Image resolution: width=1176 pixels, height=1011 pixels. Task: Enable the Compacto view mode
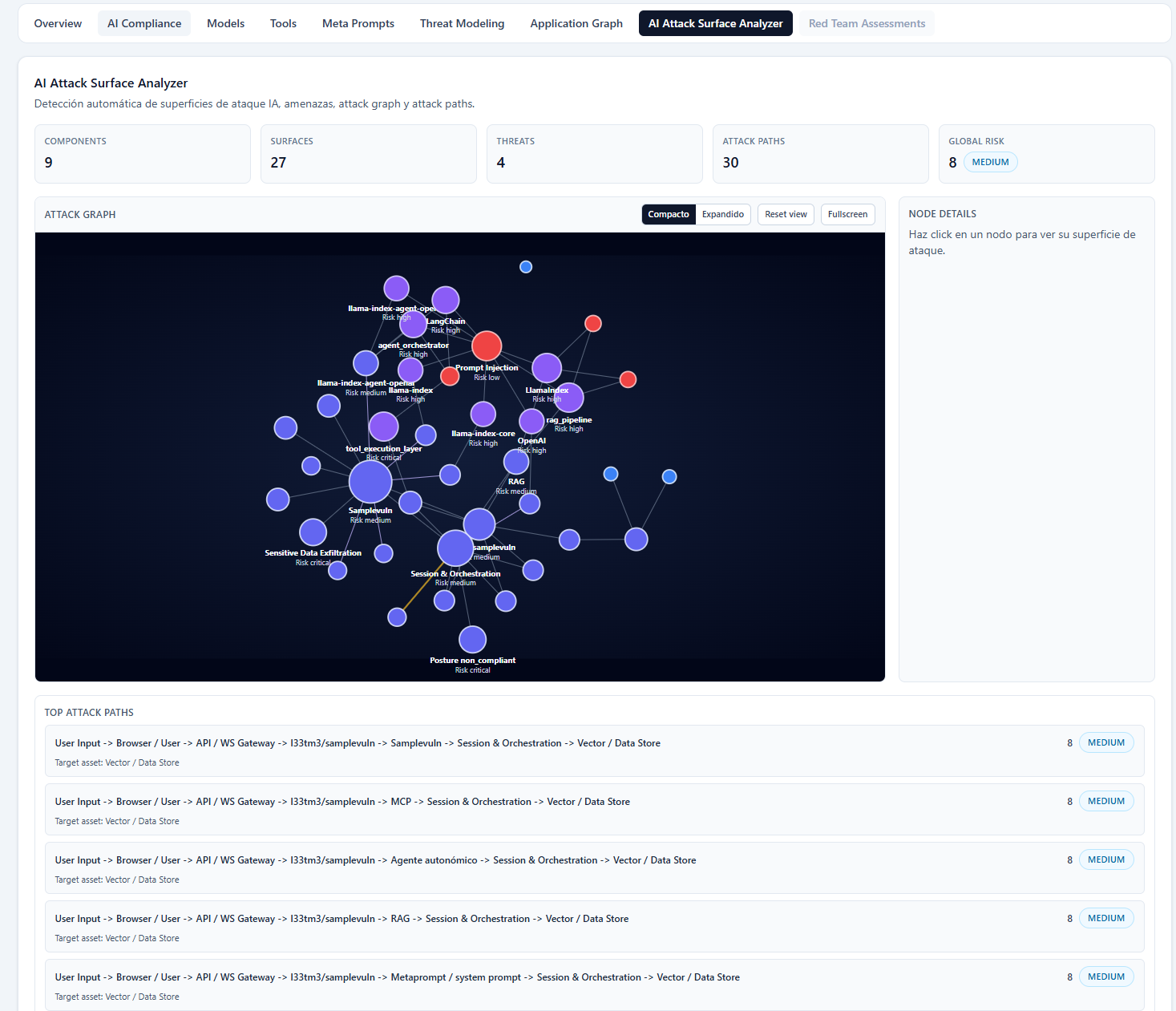point(668,214)
